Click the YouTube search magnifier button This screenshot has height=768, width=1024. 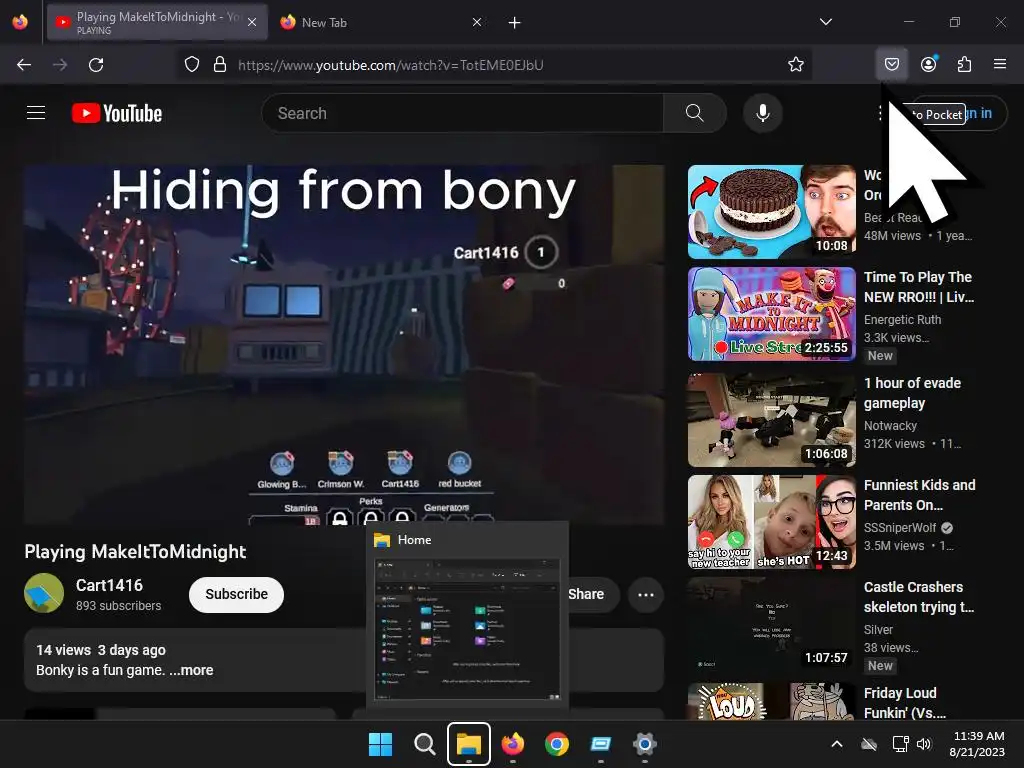(x=694, y=113)
